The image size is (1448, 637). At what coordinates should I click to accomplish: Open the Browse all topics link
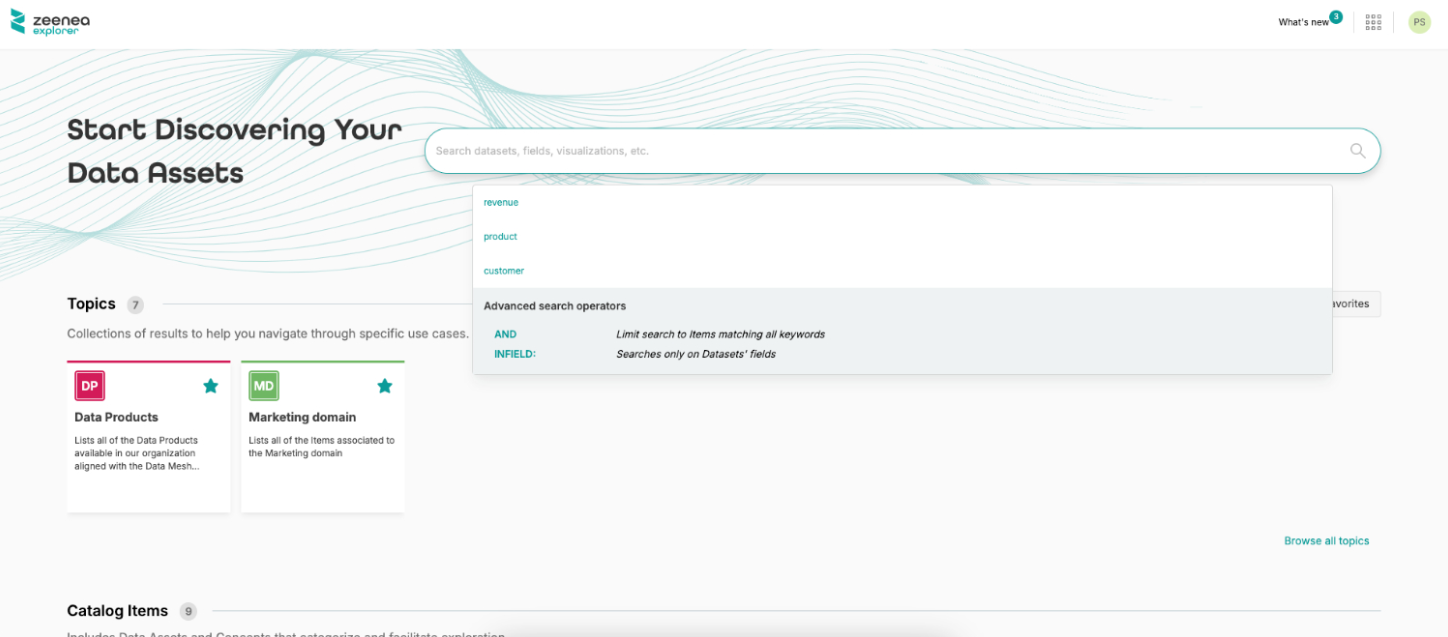1326,541
